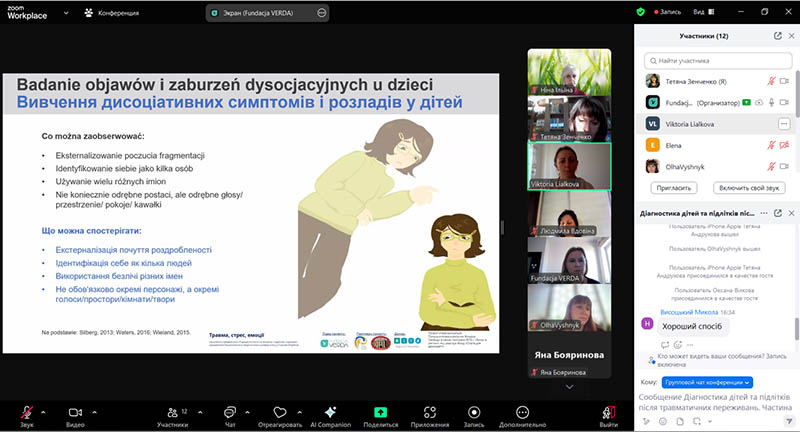Toggle camera using the Видео button
The width and height of the screenshot is (800, 432).
coord(75,416)
